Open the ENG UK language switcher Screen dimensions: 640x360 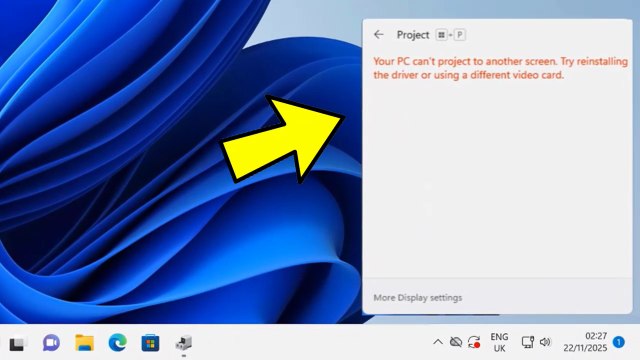coord(499,342)
